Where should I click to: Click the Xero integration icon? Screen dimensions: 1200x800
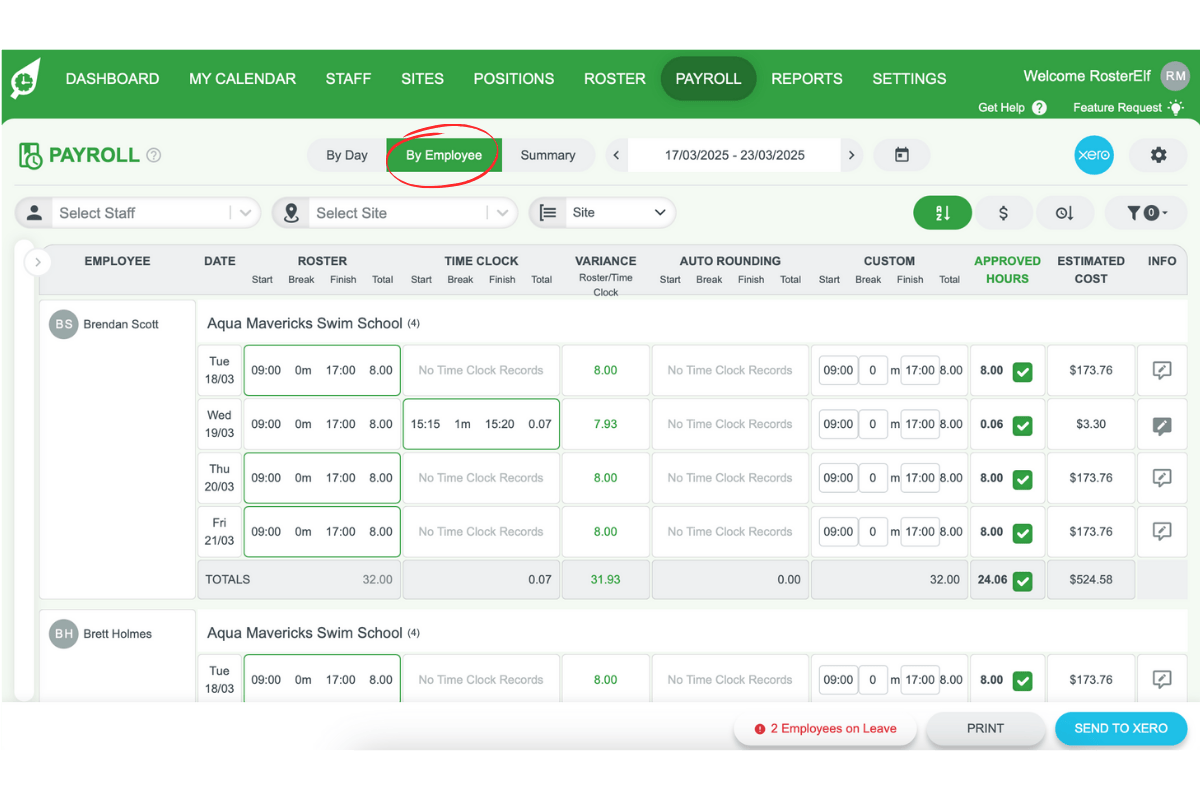click(x=1094, y=155)
